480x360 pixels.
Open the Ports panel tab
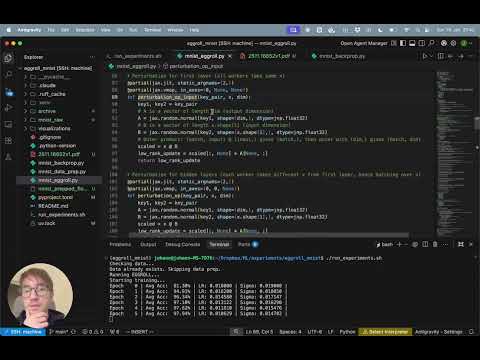point(248,244)
